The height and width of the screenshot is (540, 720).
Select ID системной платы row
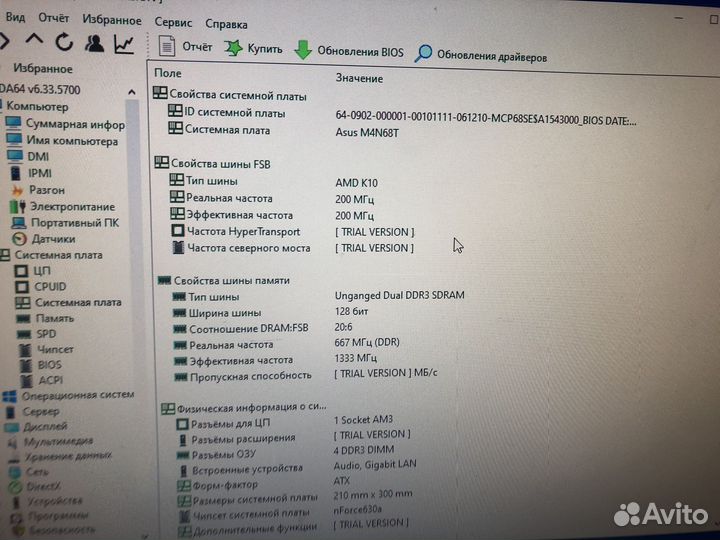pos(227,112)
